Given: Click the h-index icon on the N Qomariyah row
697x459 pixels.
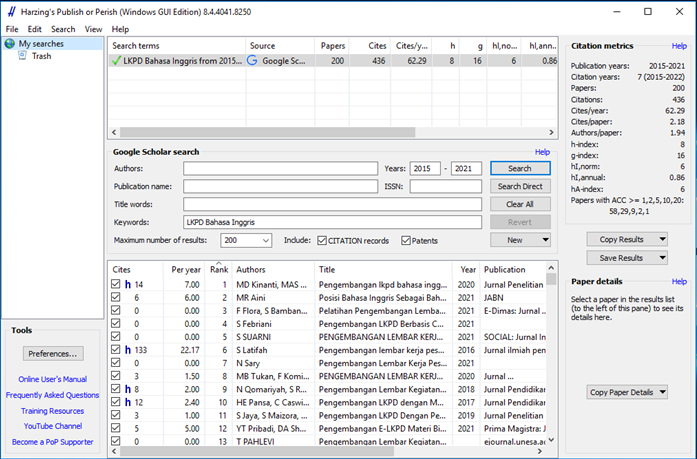Looking at the screenshot, I should 128,389.
